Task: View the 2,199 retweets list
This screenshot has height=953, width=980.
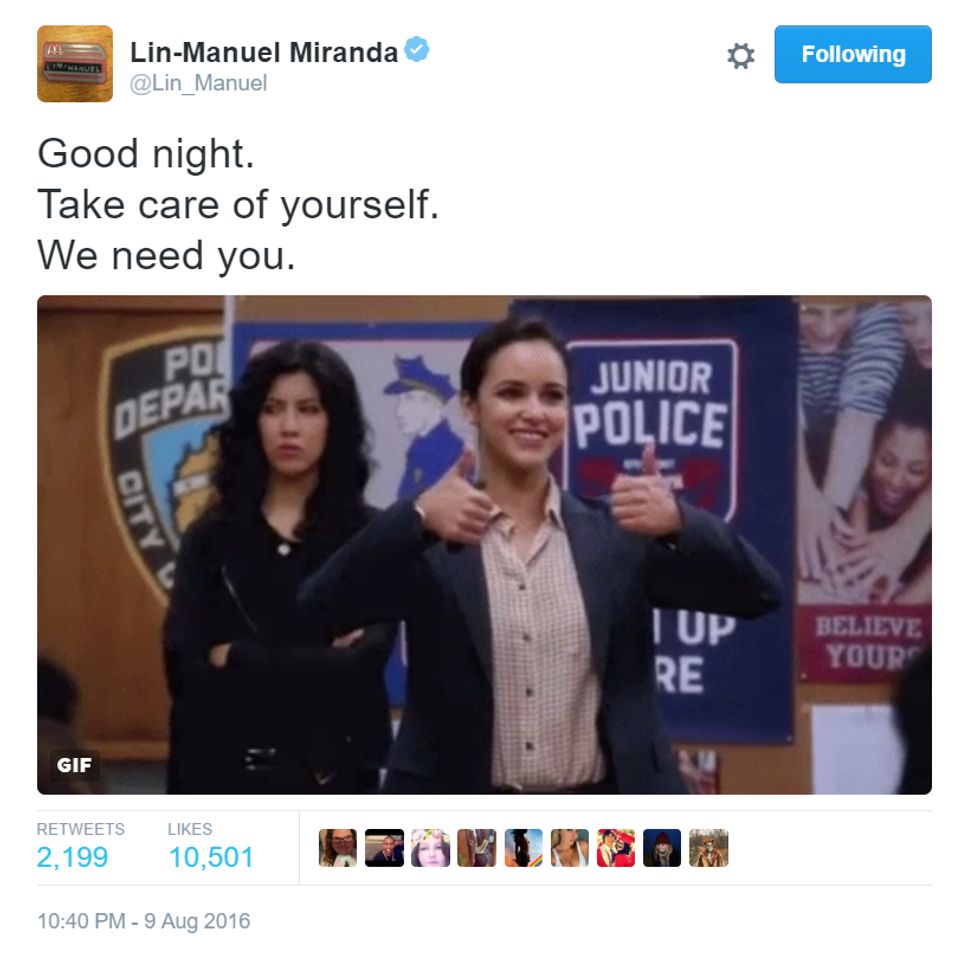Action: point(72,857)
